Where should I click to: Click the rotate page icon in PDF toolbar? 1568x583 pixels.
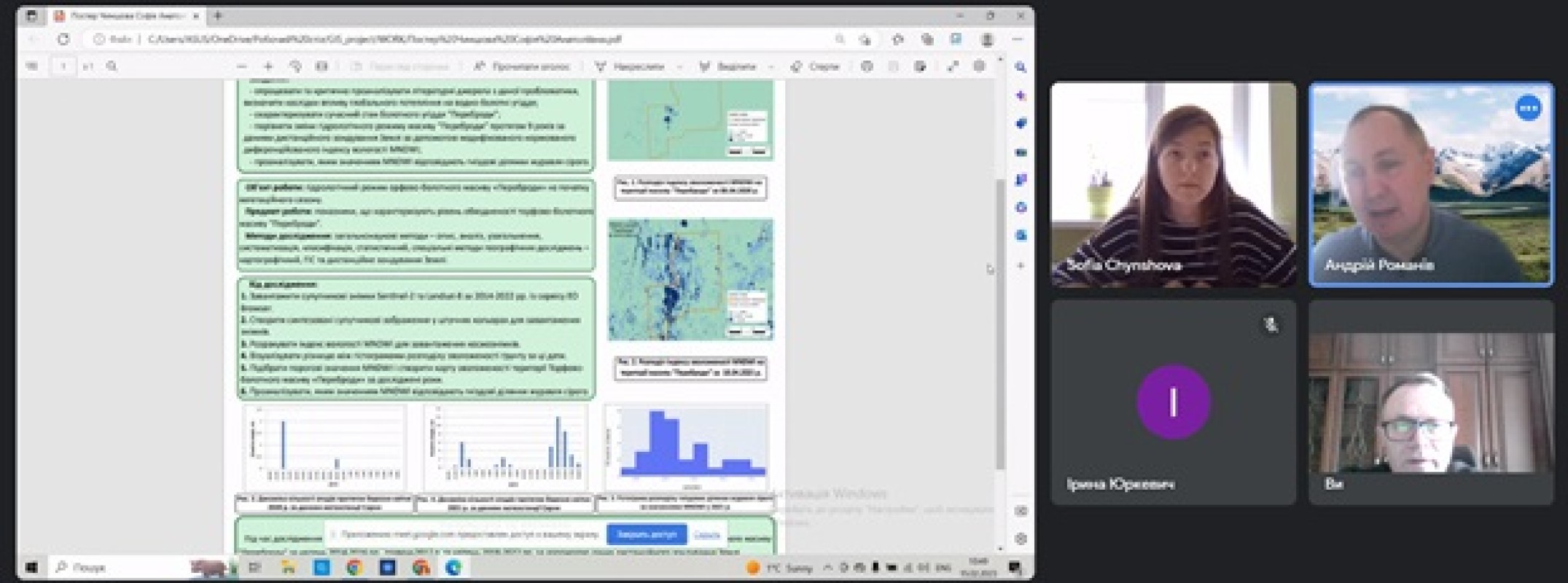point(295,66)
